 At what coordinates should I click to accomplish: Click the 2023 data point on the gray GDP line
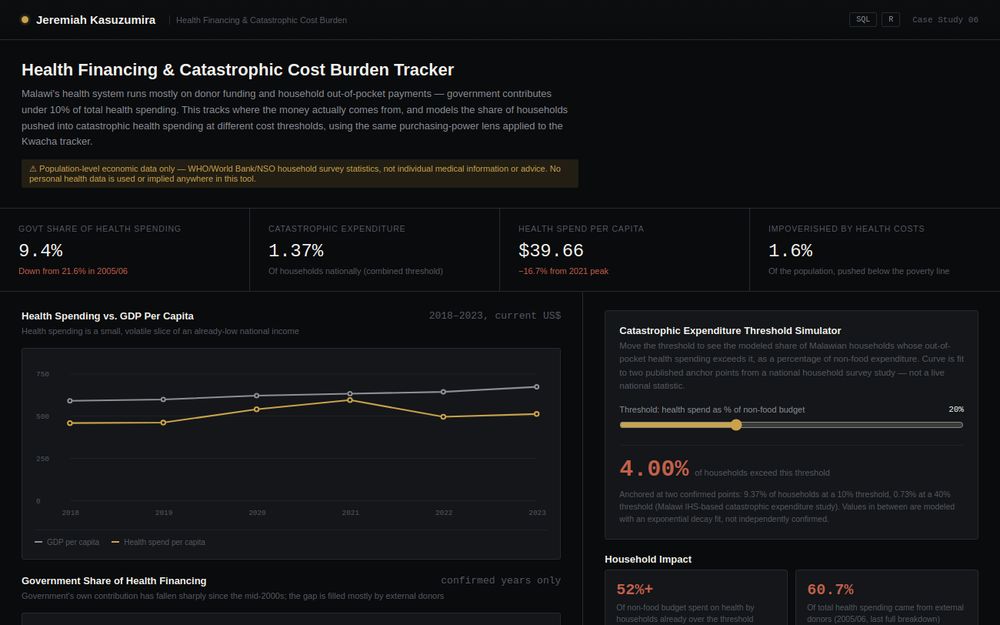pos(536,386)
